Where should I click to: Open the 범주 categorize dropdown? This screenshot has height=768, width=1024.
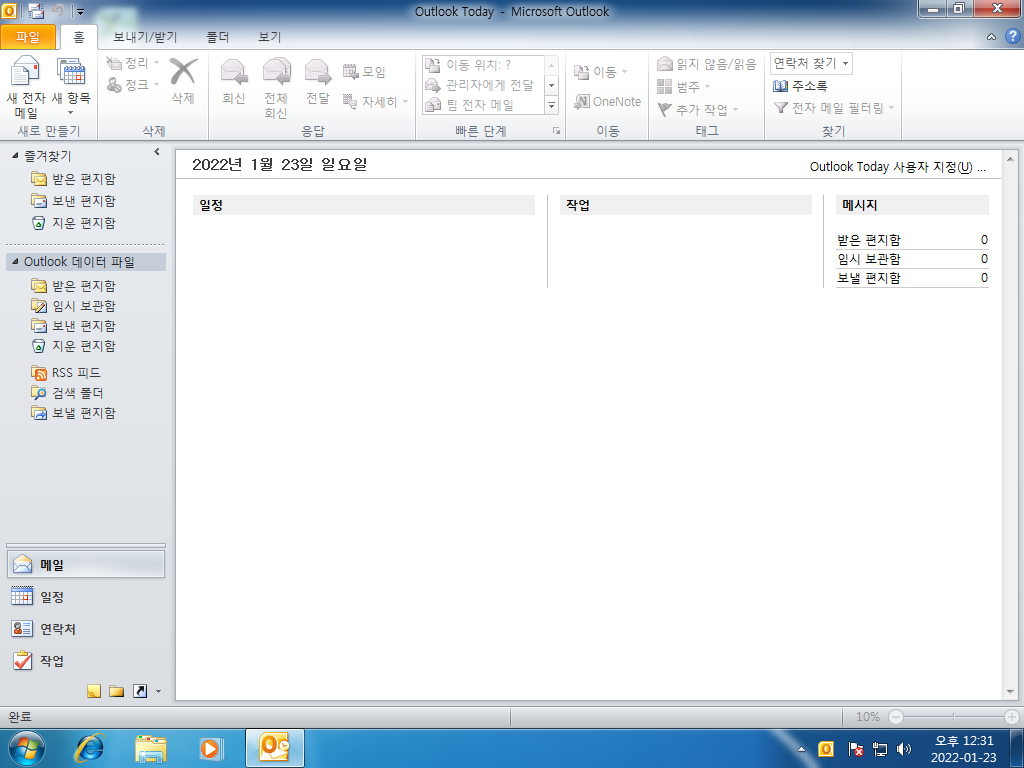[x=683, y=86]
